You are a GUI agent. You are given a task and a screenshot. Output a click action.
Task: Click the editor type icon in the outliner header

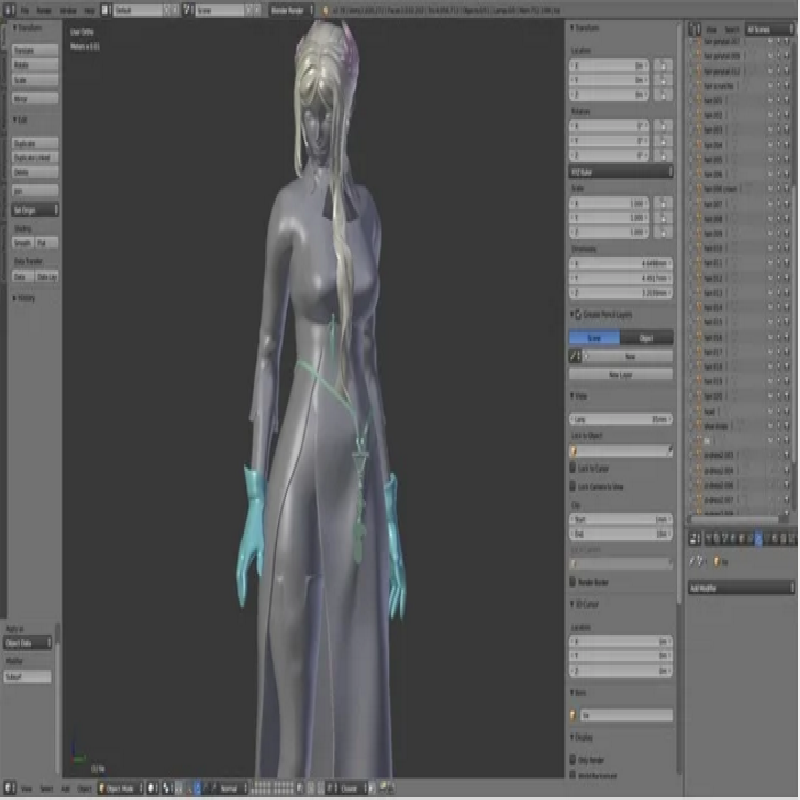pyautogui.click(x=692, y=31)
